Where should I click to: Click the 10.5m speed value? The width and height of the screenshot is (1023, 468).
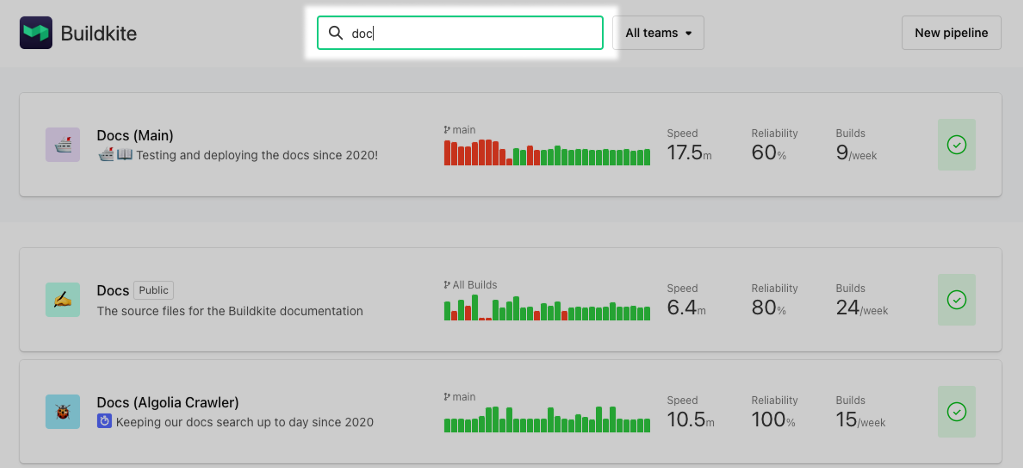point(690,420)
